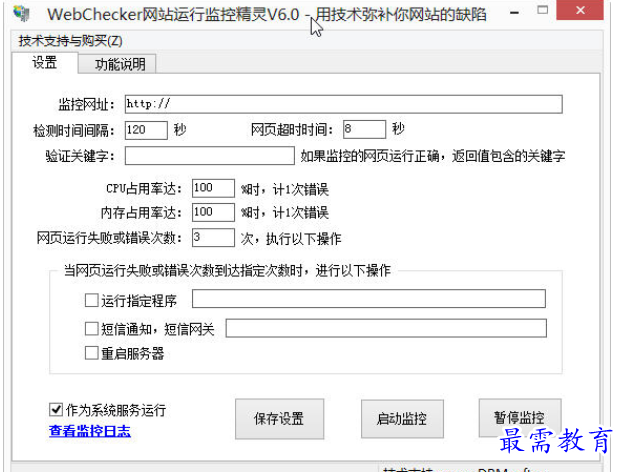Click the WebChecker app icon in title bar
Image resolution: width=621 pixels, height=472 pixels.
(x=21, y=13)
